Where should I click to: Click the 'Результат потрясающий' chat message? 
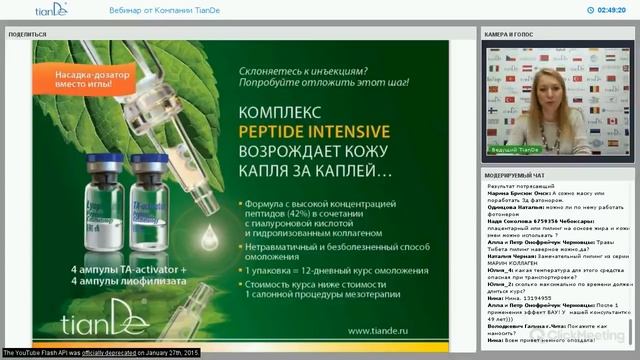pyautogui.click(x=521, y=186)
